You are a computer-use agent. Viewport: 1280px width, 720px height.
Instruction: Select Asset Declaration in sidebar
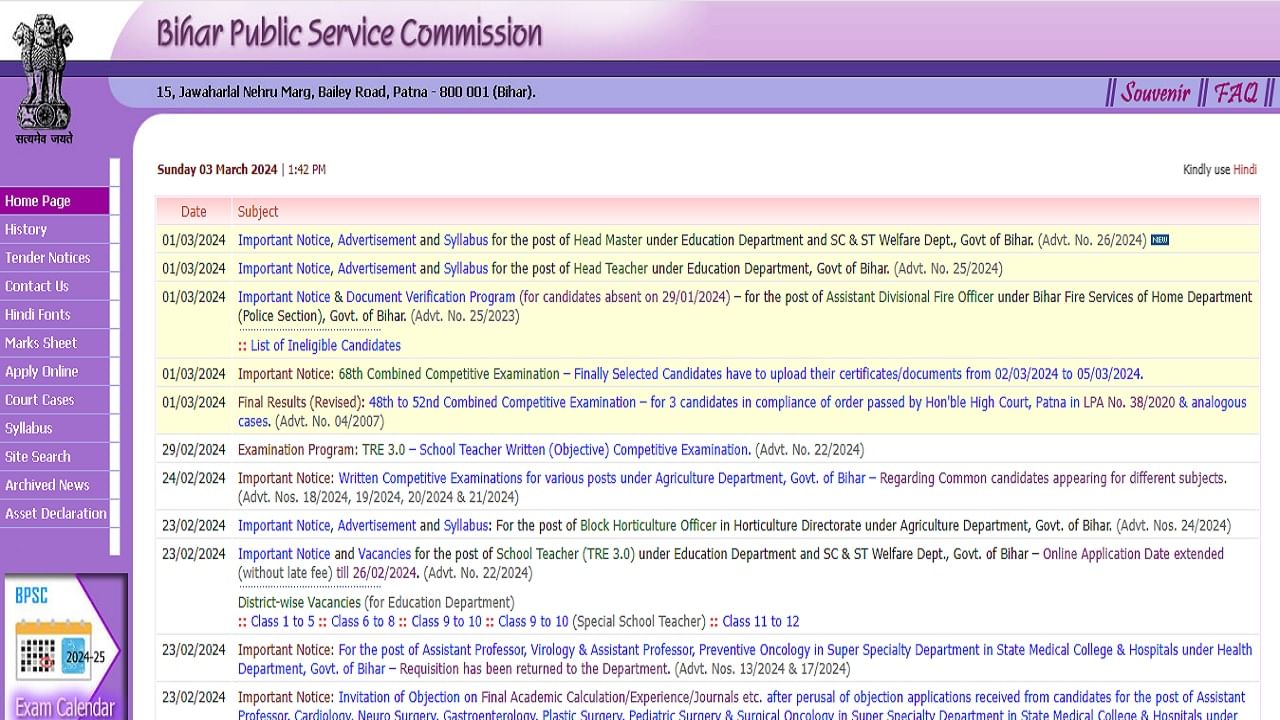[x=55, y=513]
